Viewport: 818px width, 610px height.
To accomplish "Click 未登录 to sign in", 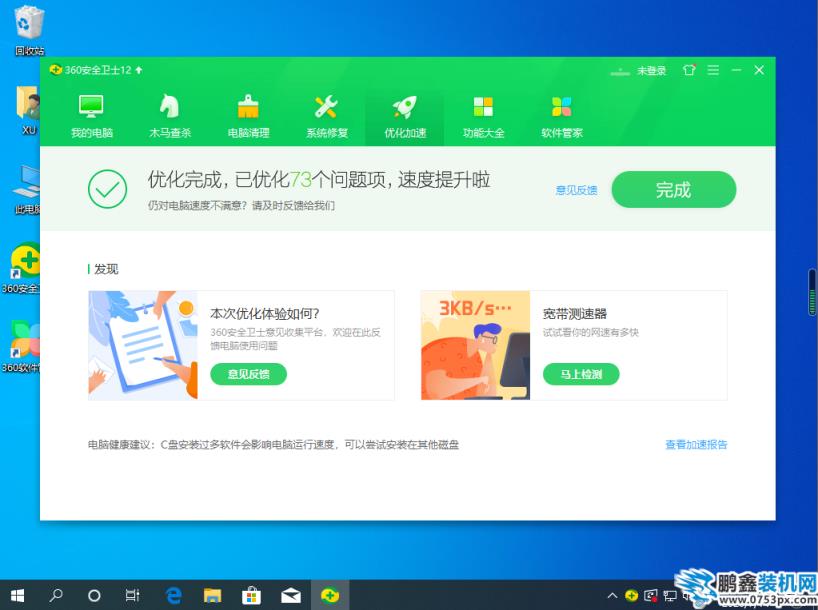I will (651, 70).
